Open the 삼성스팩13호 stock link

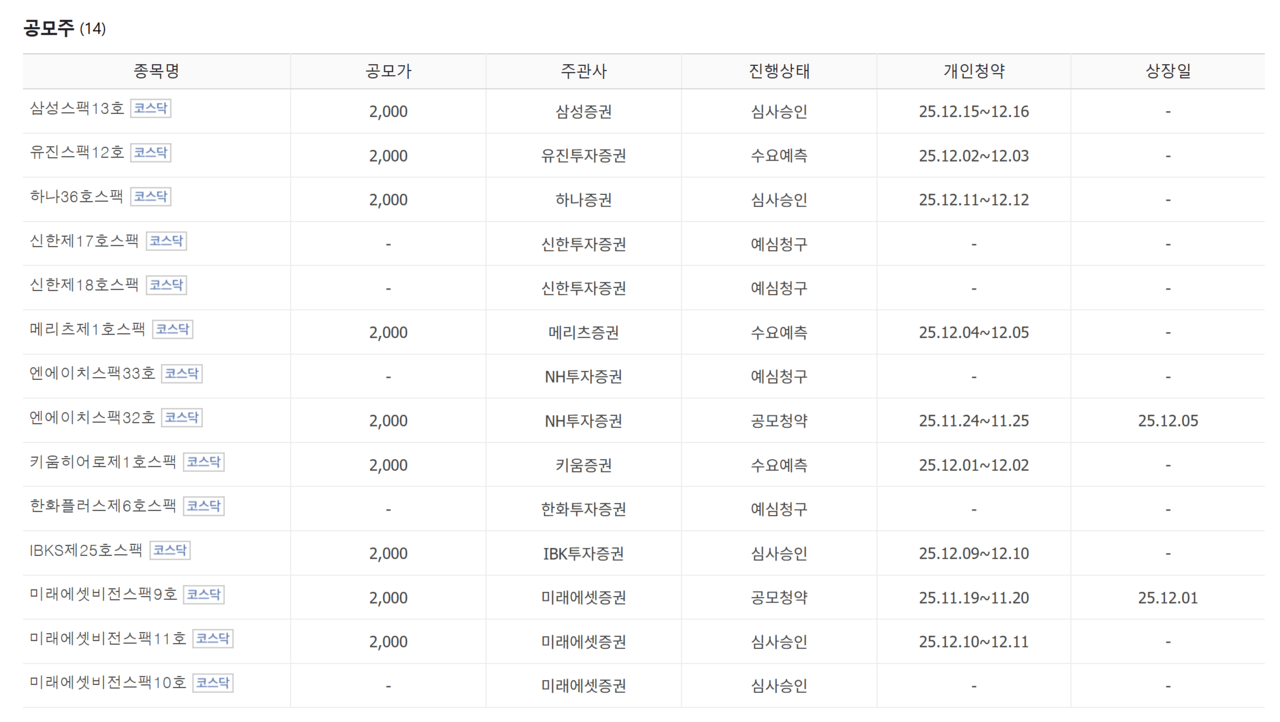(77, 109)
